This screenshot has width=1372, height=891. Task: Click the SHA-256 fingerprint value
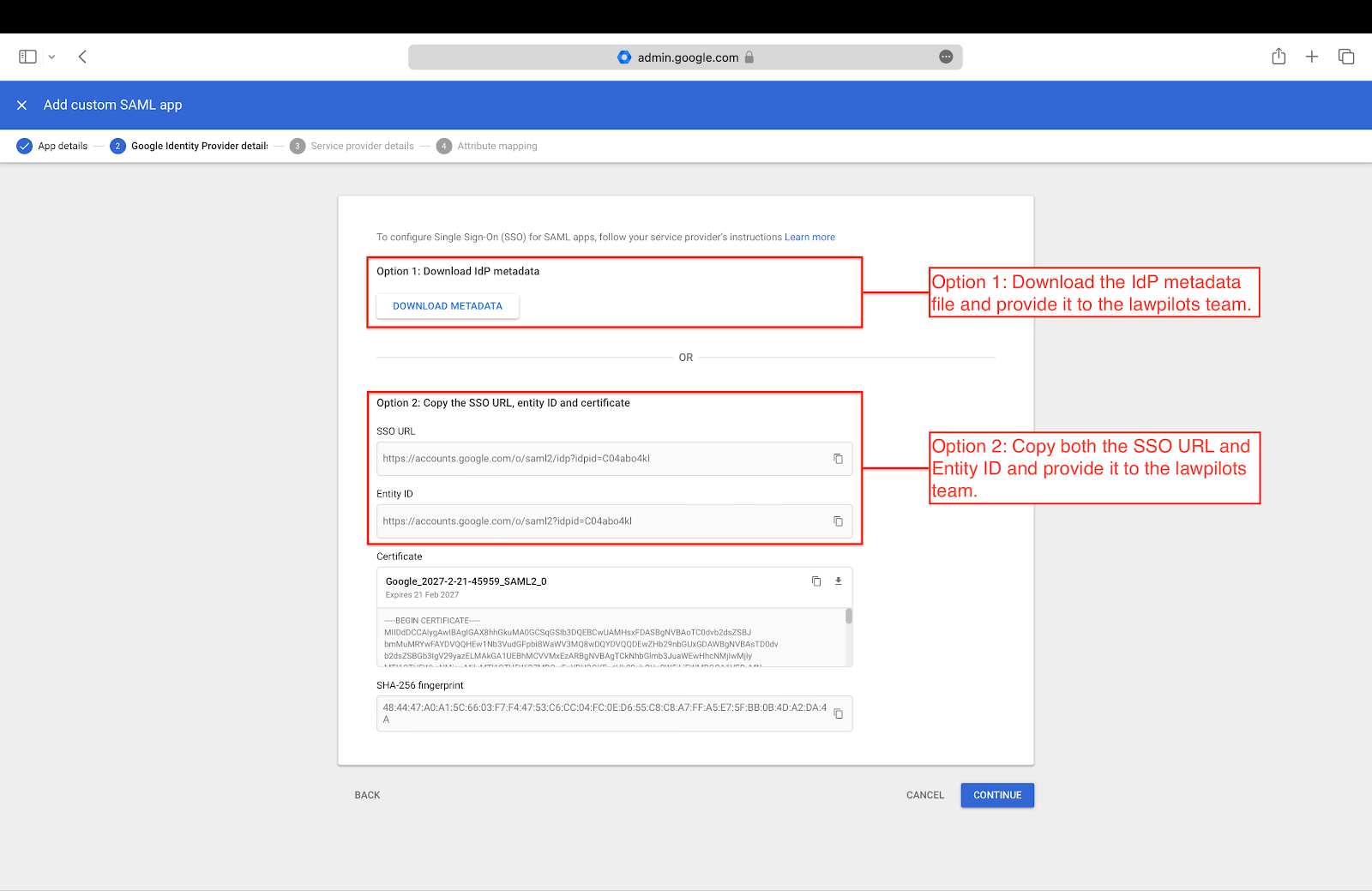(605, 713)
